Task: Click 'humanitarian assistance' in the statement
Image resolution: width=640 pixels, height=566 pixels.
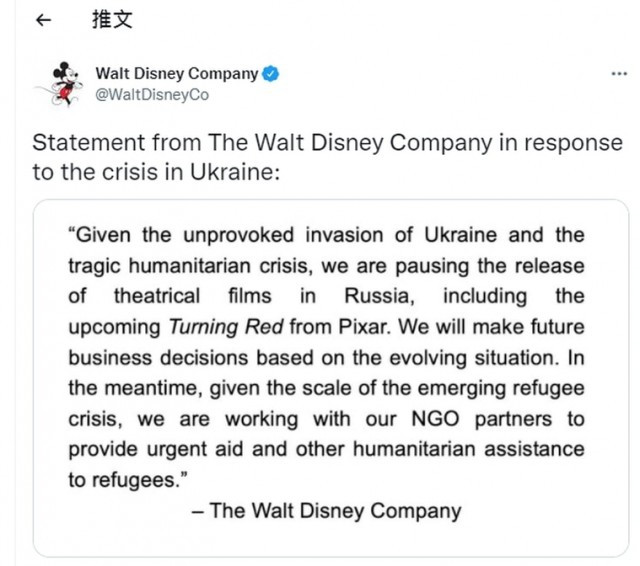Action: click(469, 449)
